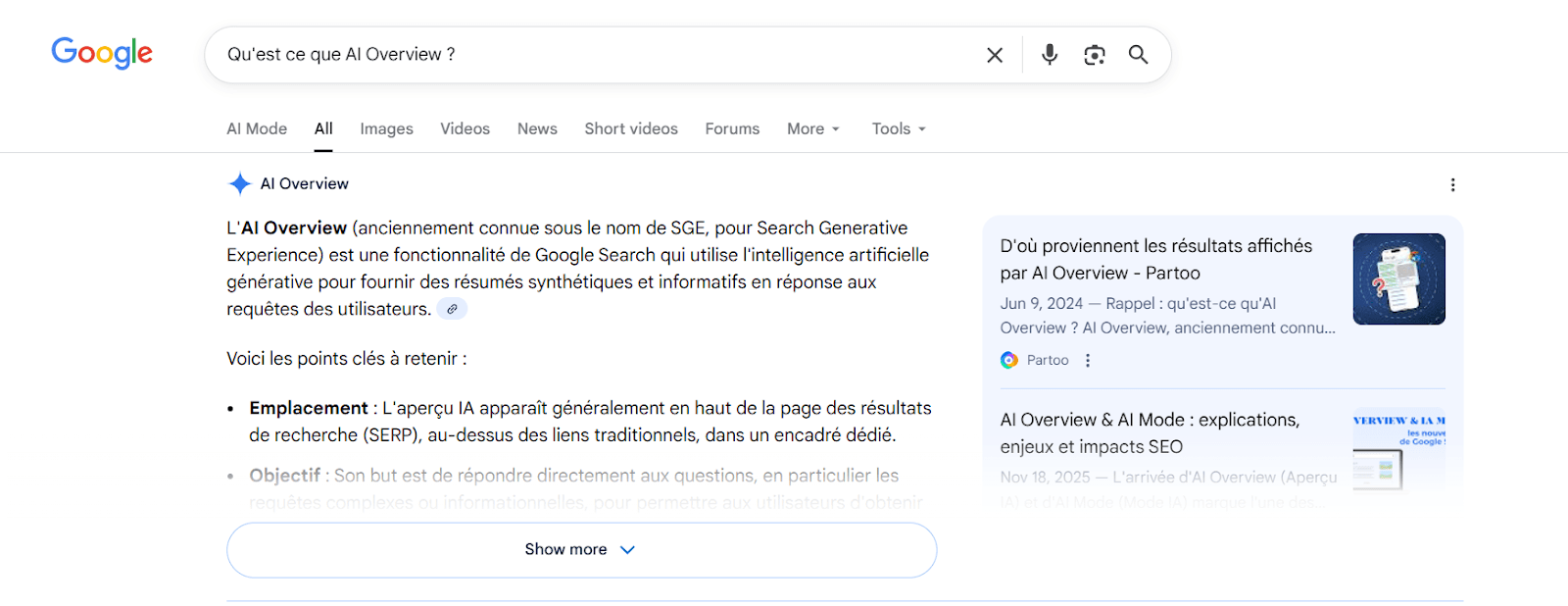Click the Partoo article thumbnail
1568x606 pixels.
(x=1398, y=278)
